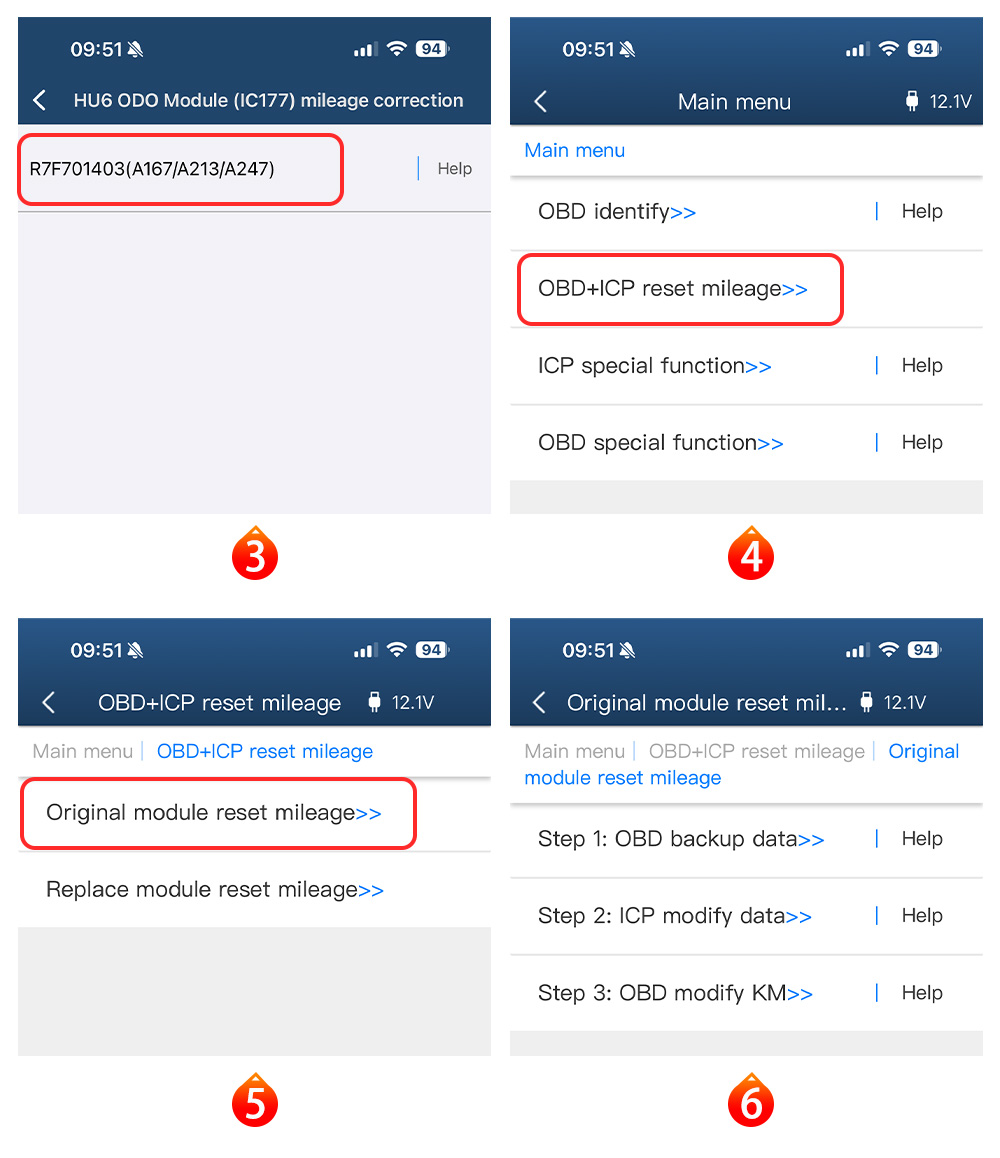1000x1158 pixels.
Task: Open Step 3: OBD modify KM>>
Action: coord(675,993)
